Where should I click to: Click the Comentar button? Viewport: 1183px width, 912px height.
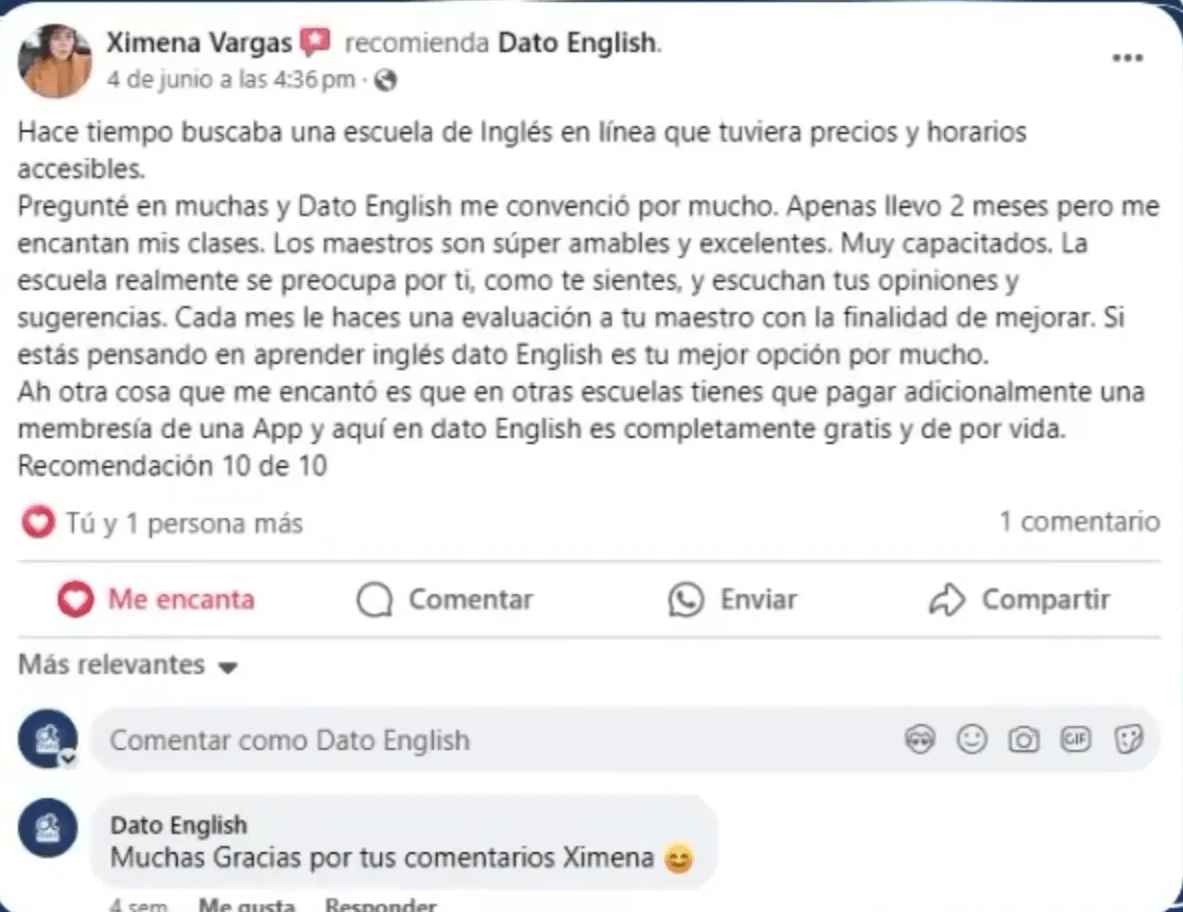tap(445, 599)
